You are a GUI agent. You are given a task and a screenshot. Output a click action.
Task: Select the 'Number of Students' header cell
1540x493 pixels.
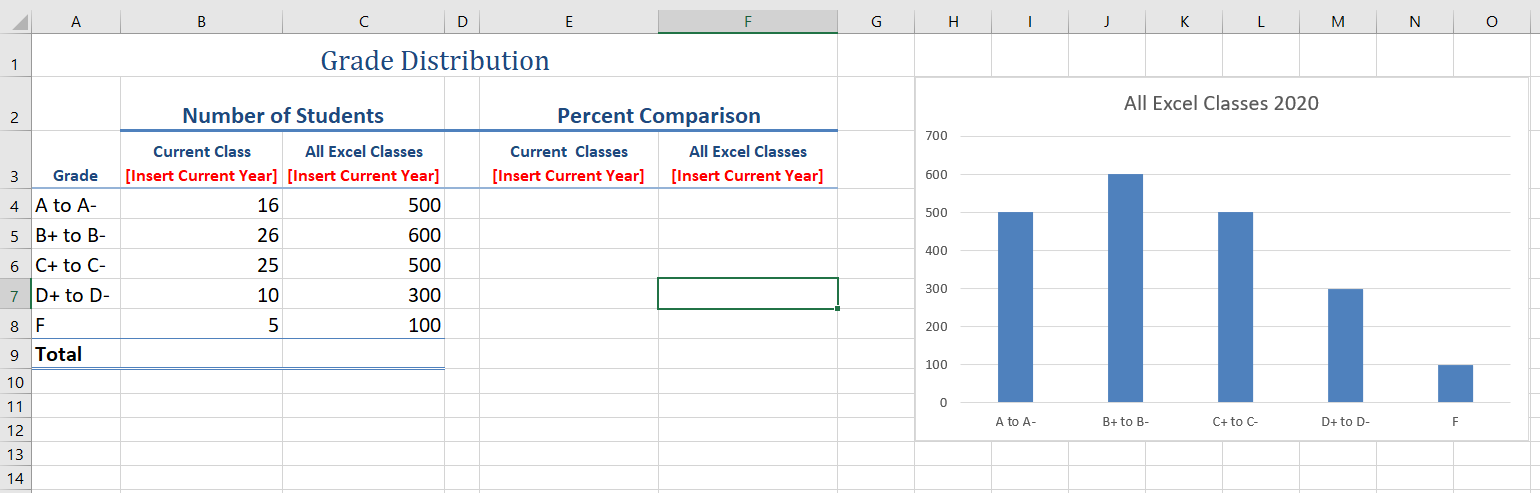click(283, 116)
